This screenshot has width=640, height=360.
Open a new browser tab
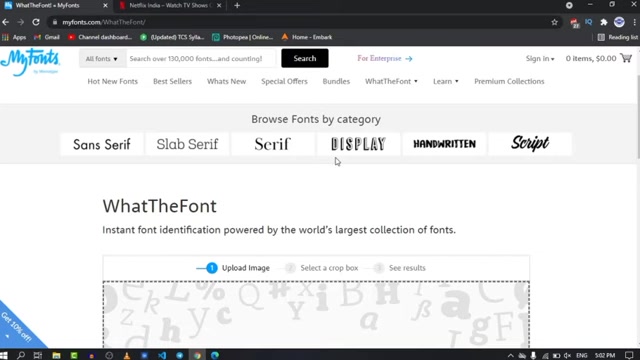pos(237,6)
